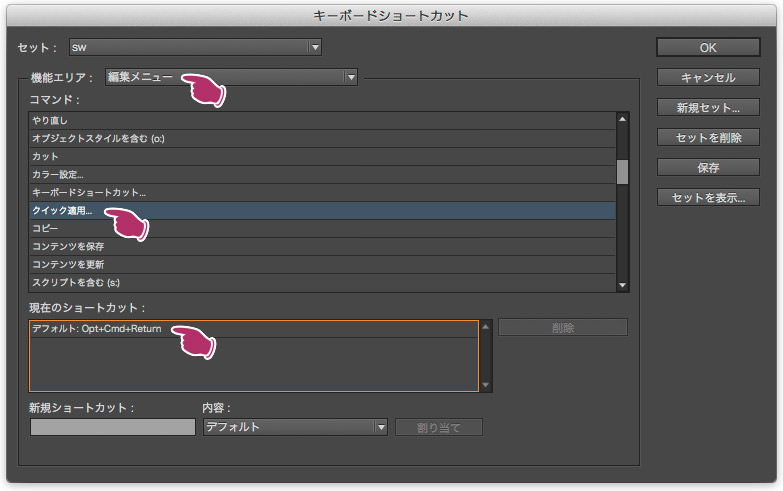Select the デフォルト: Opt+Cmd+Return shortcut entry
Image resolution: width=783 pixels, height=491 pixels.
pos(254,329)
